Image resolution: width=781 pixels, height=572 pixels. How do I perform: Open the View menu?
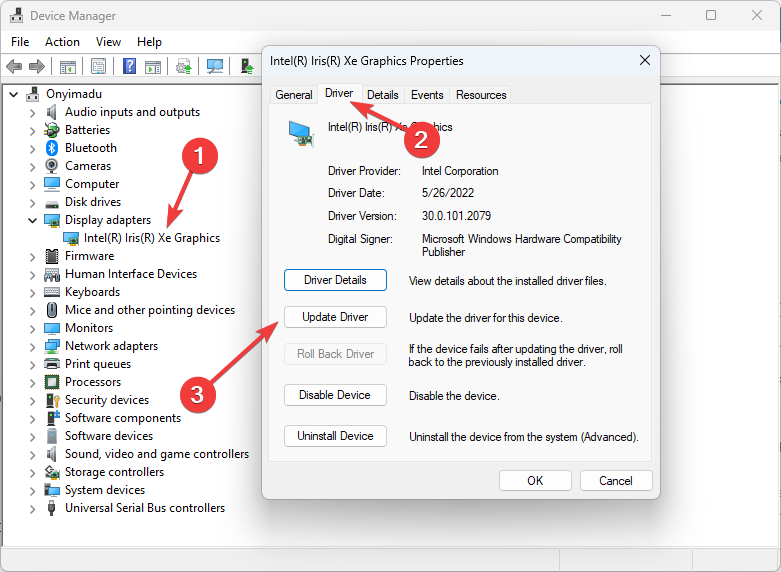108,42
